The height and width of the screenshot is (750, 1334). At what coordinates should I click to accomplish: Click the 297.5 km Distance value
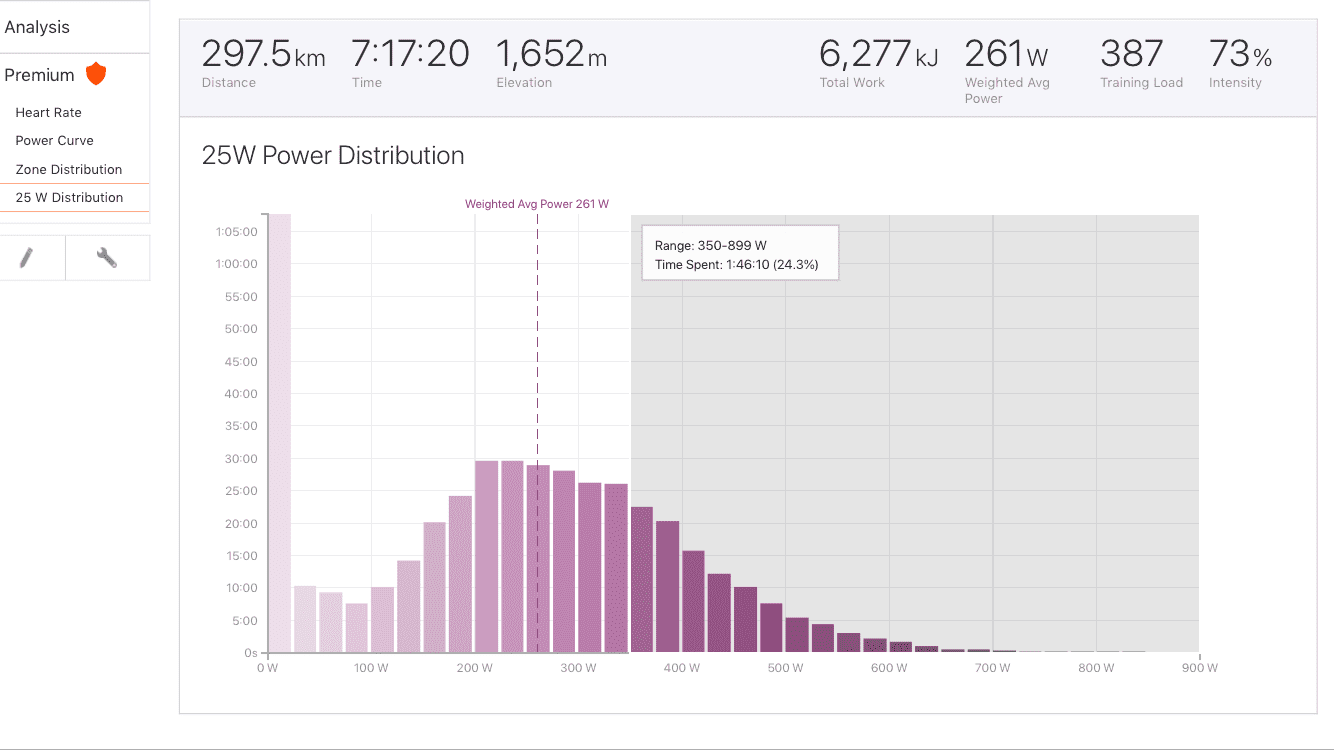264,63
